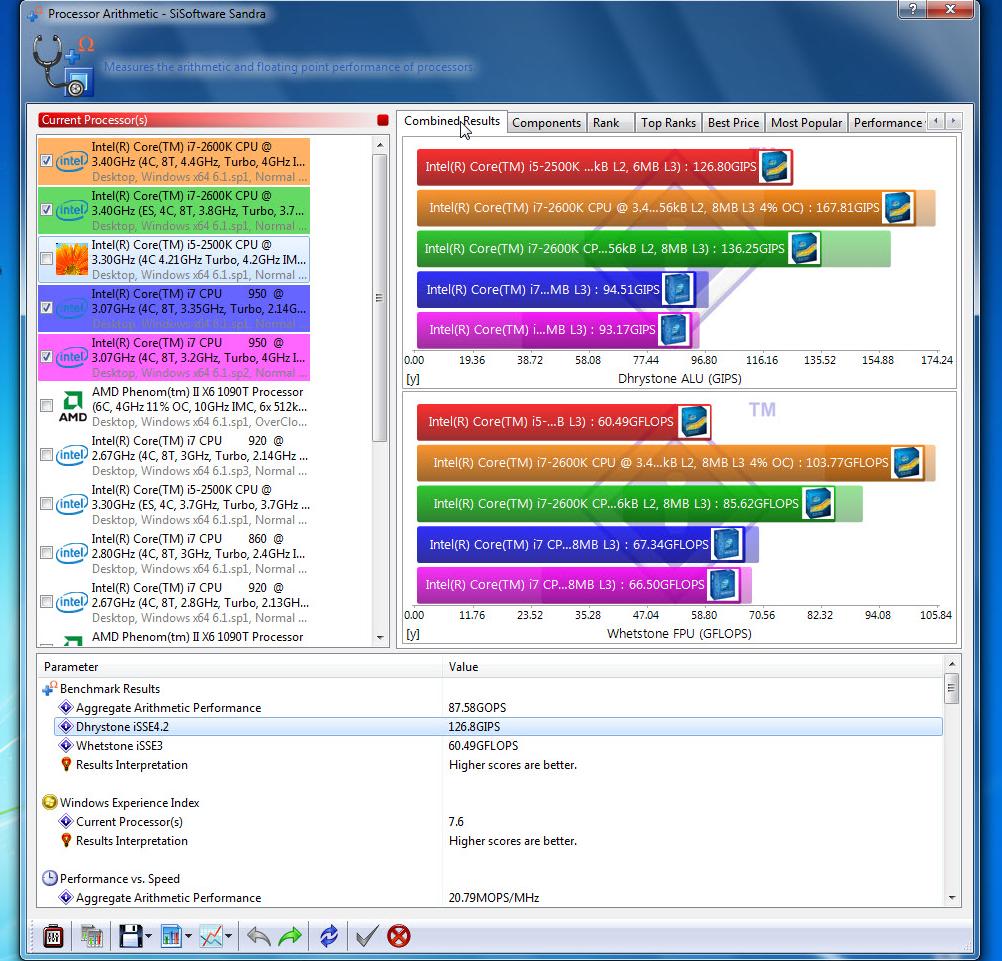Click the stethoscope benchmark logo in header
Image resolution: width=1002 pixels, height=961 pixels.
(63, 65)
